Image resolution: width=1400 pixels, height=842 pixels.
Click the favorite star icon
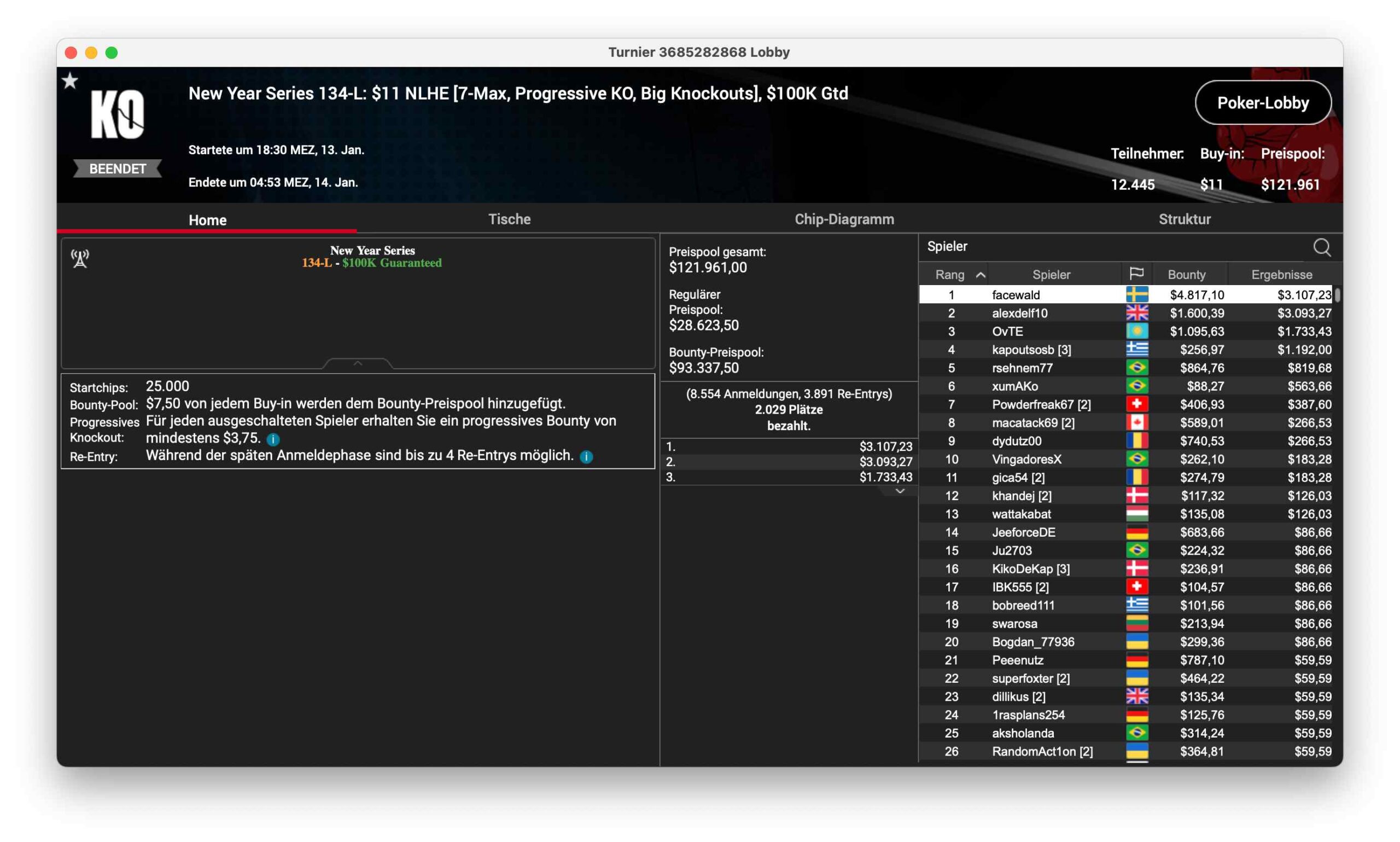tap(71, 81)
